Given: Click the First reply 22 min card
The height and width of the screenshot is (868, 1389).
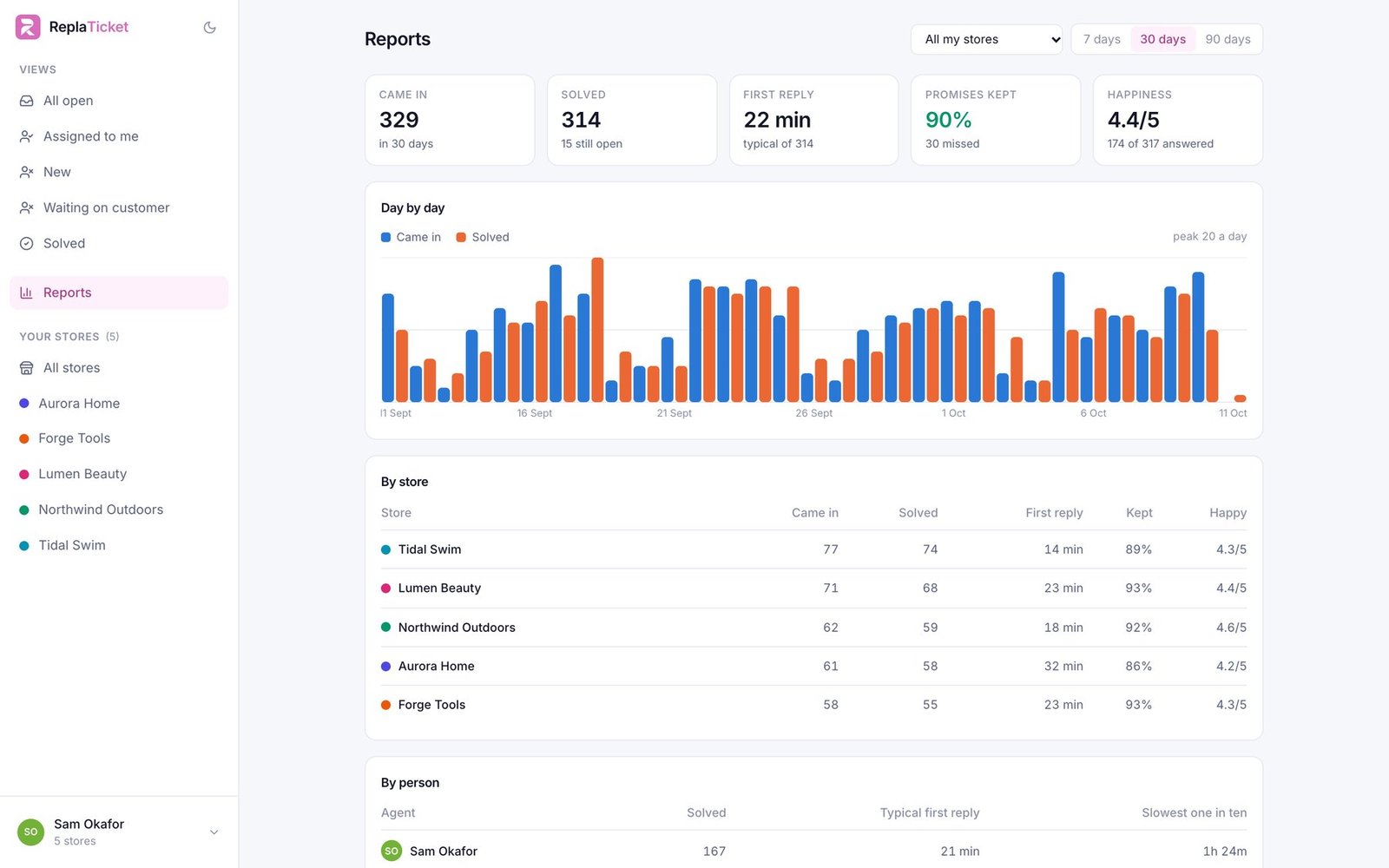Looking at the screenshot, I should tap(813, 120).
